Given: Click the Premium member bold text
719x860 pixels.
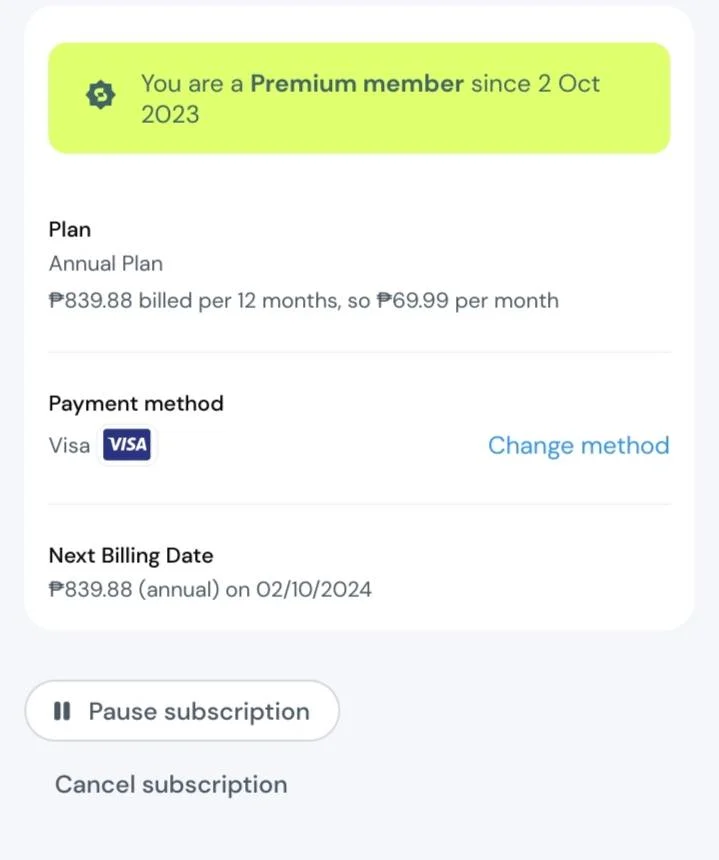Looking at the screenshot, I should 357,84.
